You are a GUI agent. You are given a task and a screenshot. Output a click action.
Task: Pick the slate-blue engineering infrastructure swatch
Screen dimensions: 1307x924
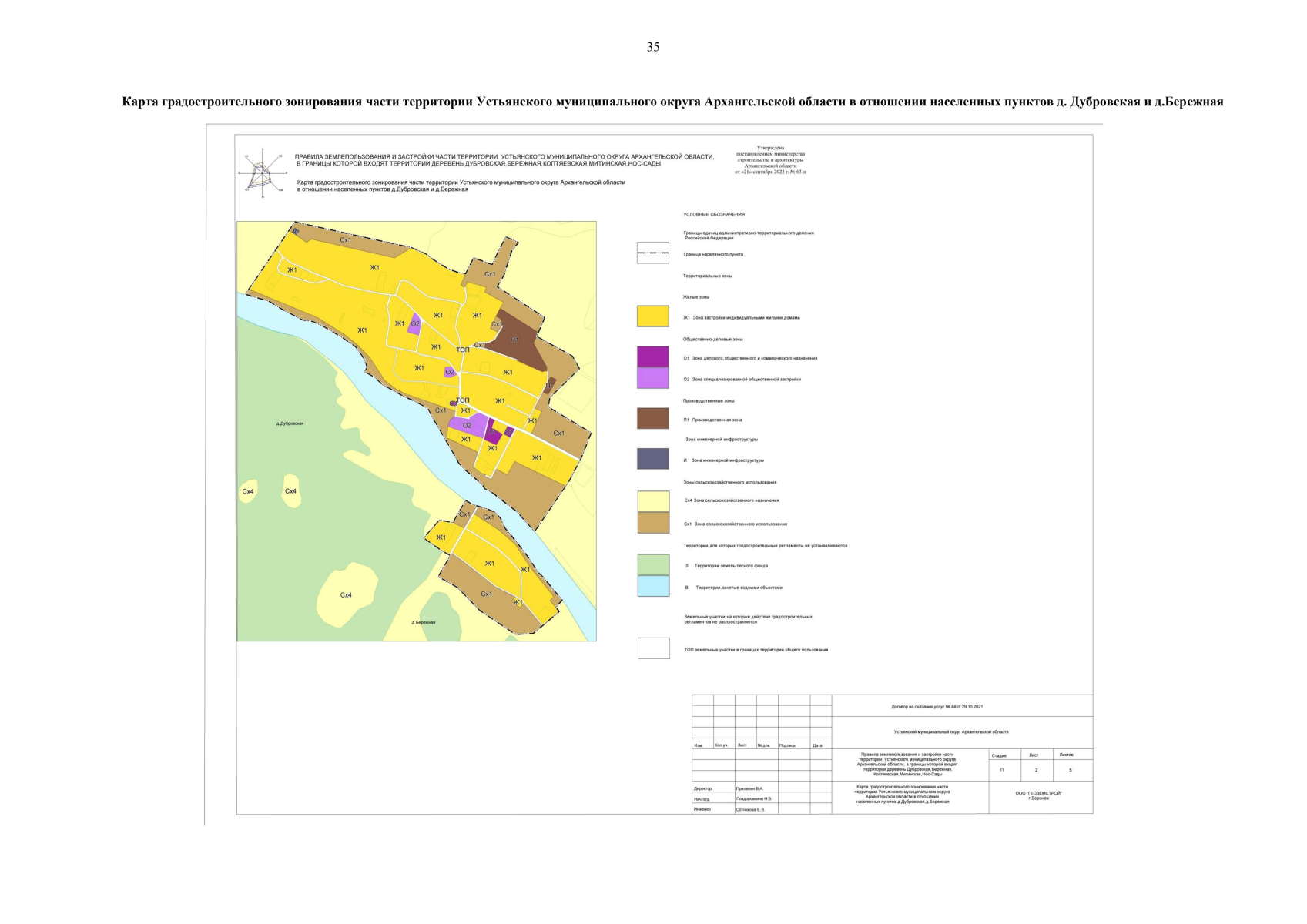click(x=652, y=459)
